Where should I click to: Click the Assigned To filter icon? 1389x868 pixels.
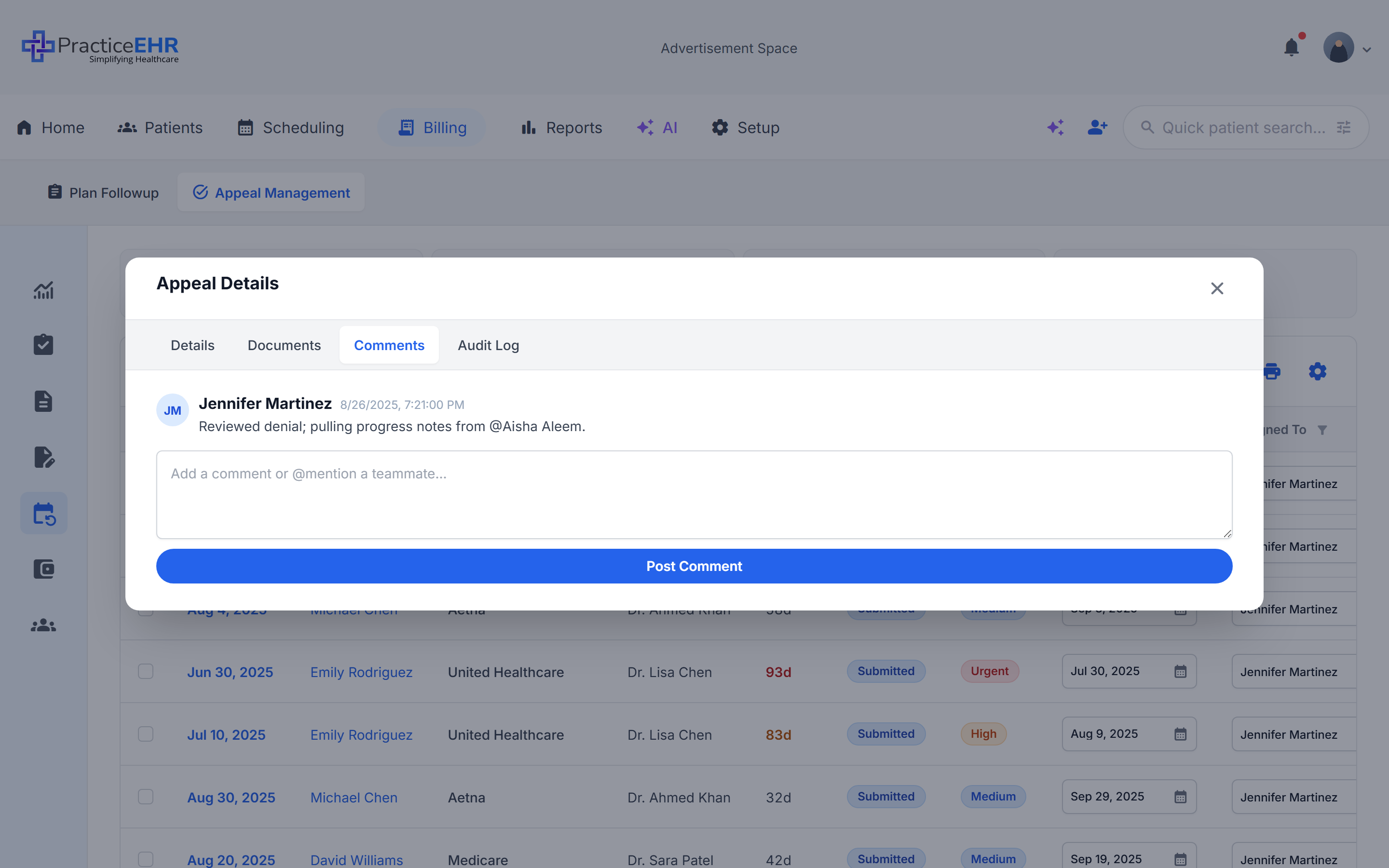[x=1322, y=430]
